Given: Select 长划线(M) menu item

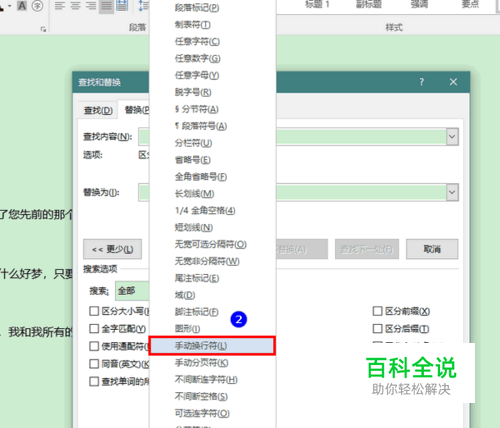Looking at the screenshot, I should [x=212, y=194].
